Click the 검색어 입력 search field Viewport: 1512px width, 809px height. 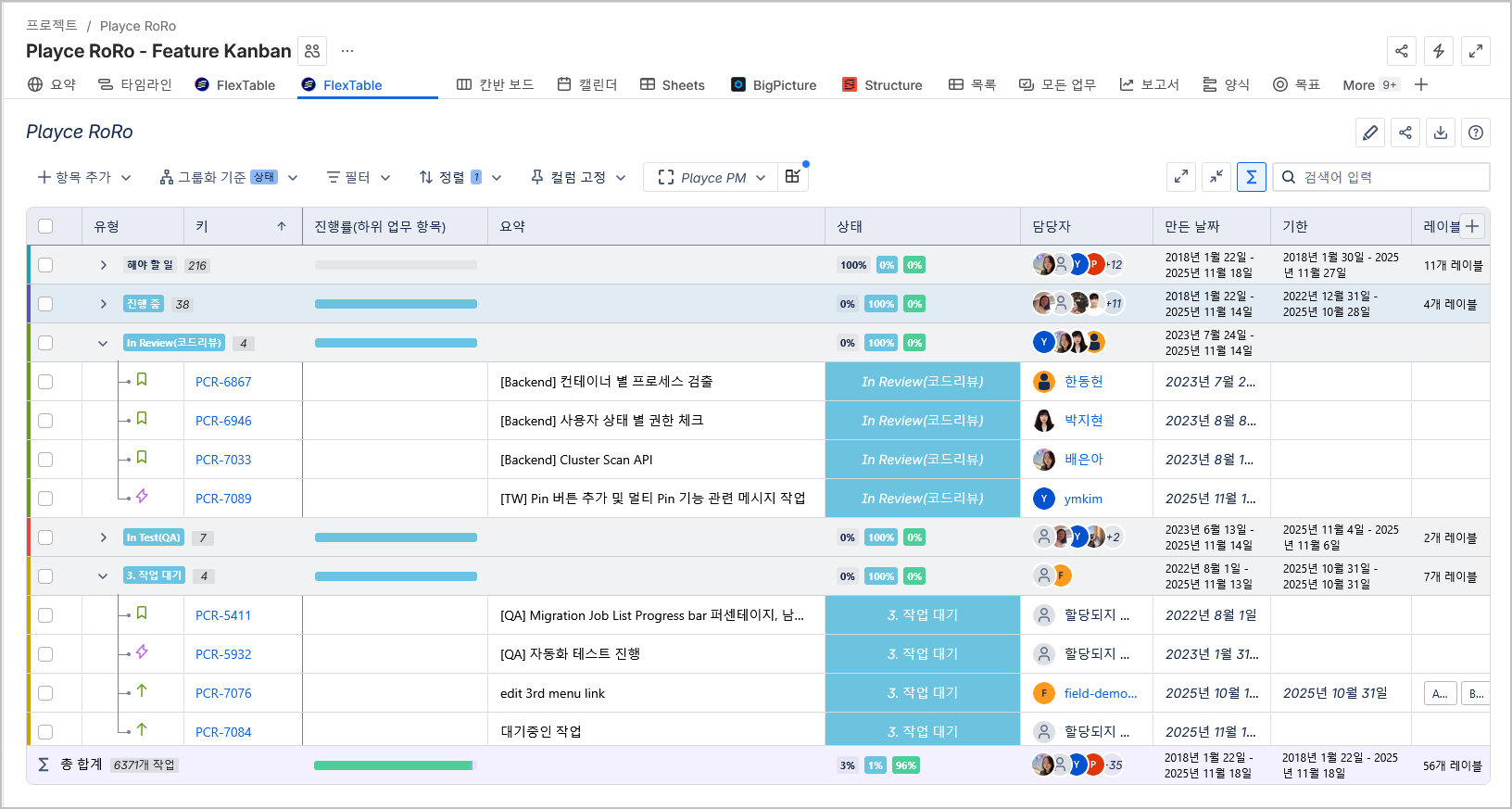[1381, 177]
